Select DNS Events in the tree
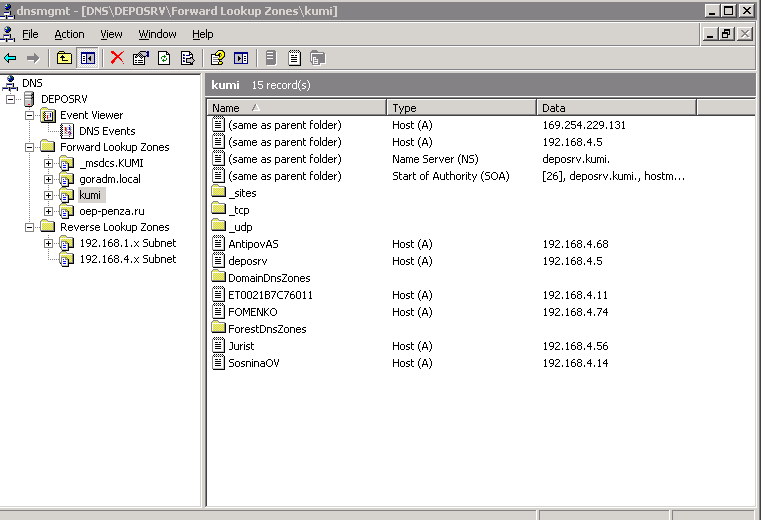 coord(107,131)
